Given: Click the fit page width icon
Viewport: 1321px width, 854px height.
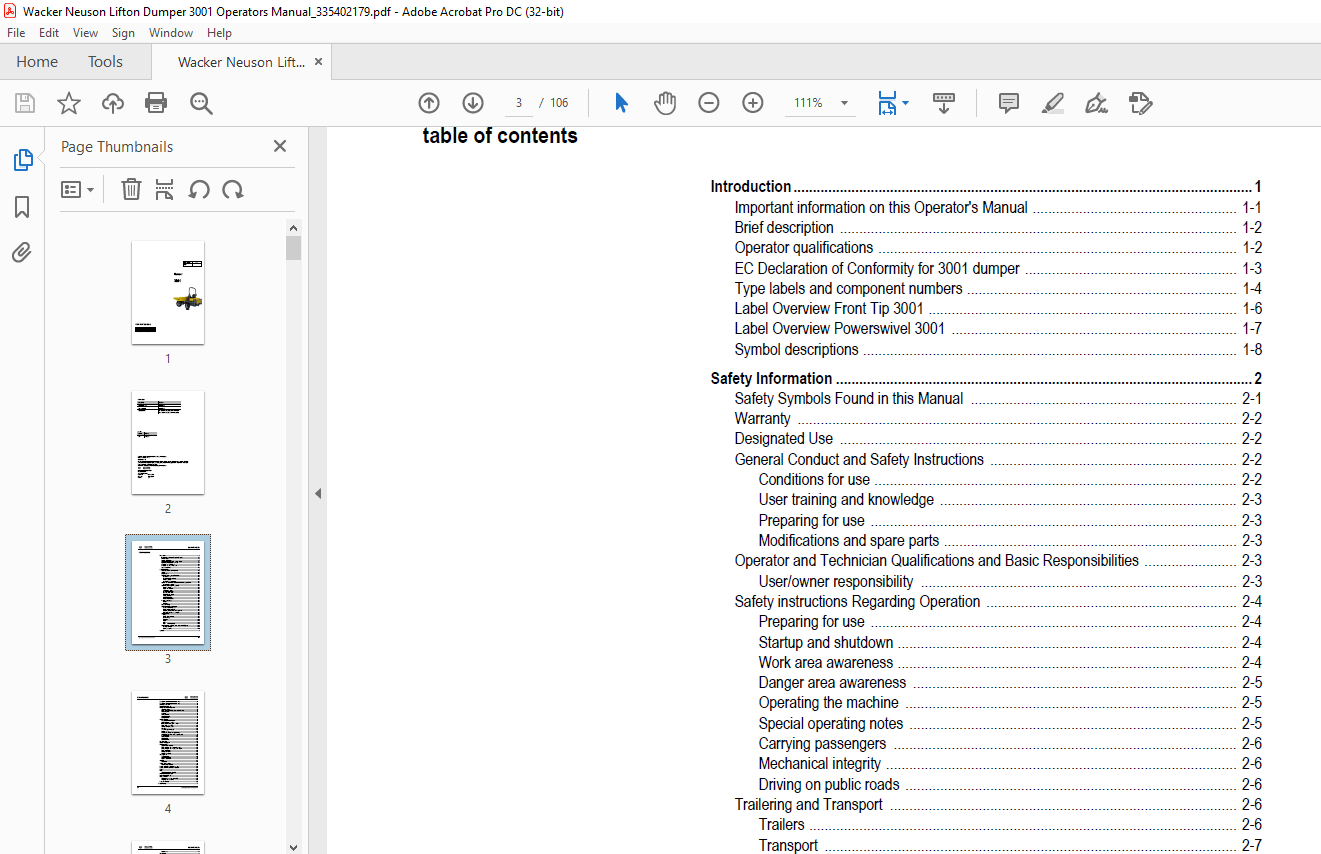Looking at the screenshot, I should [887, 103].
